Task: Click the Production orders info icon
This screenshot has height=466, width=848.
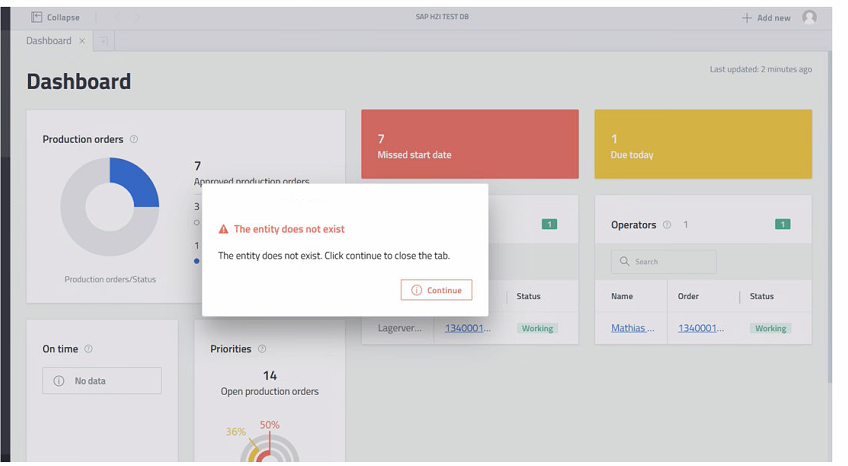Action: 134,139
